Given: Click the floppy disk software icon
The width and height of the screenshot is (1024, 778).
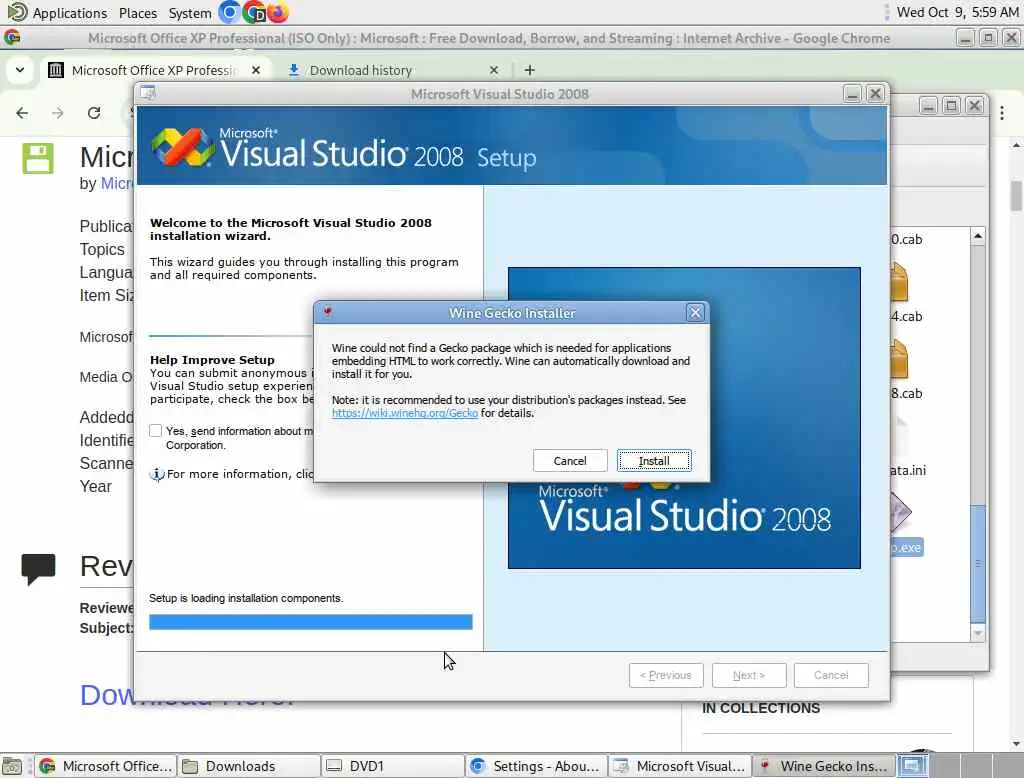Looking at the screenshot, I should click(38, 158).
